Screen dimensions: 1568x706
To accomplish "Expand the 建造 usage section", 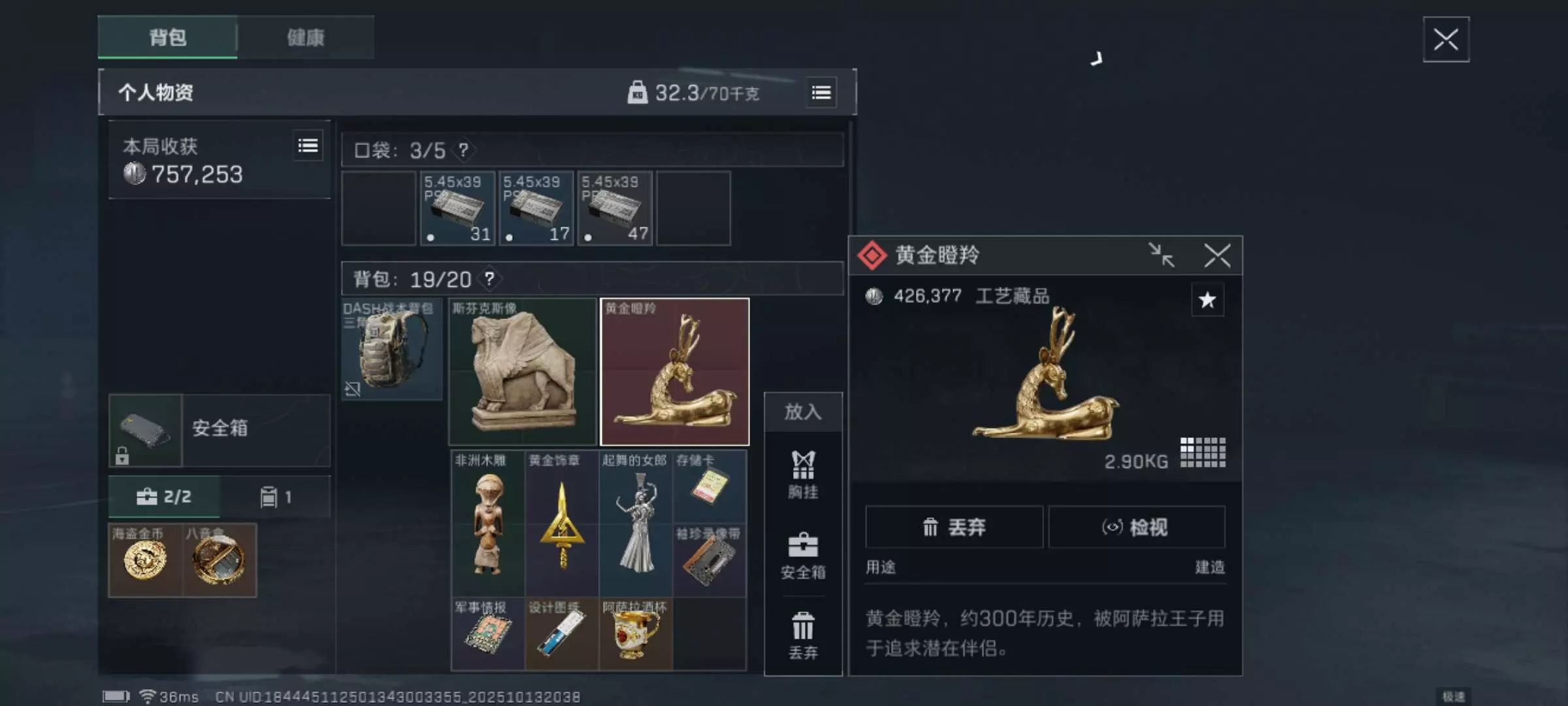I will point(1210,567).
